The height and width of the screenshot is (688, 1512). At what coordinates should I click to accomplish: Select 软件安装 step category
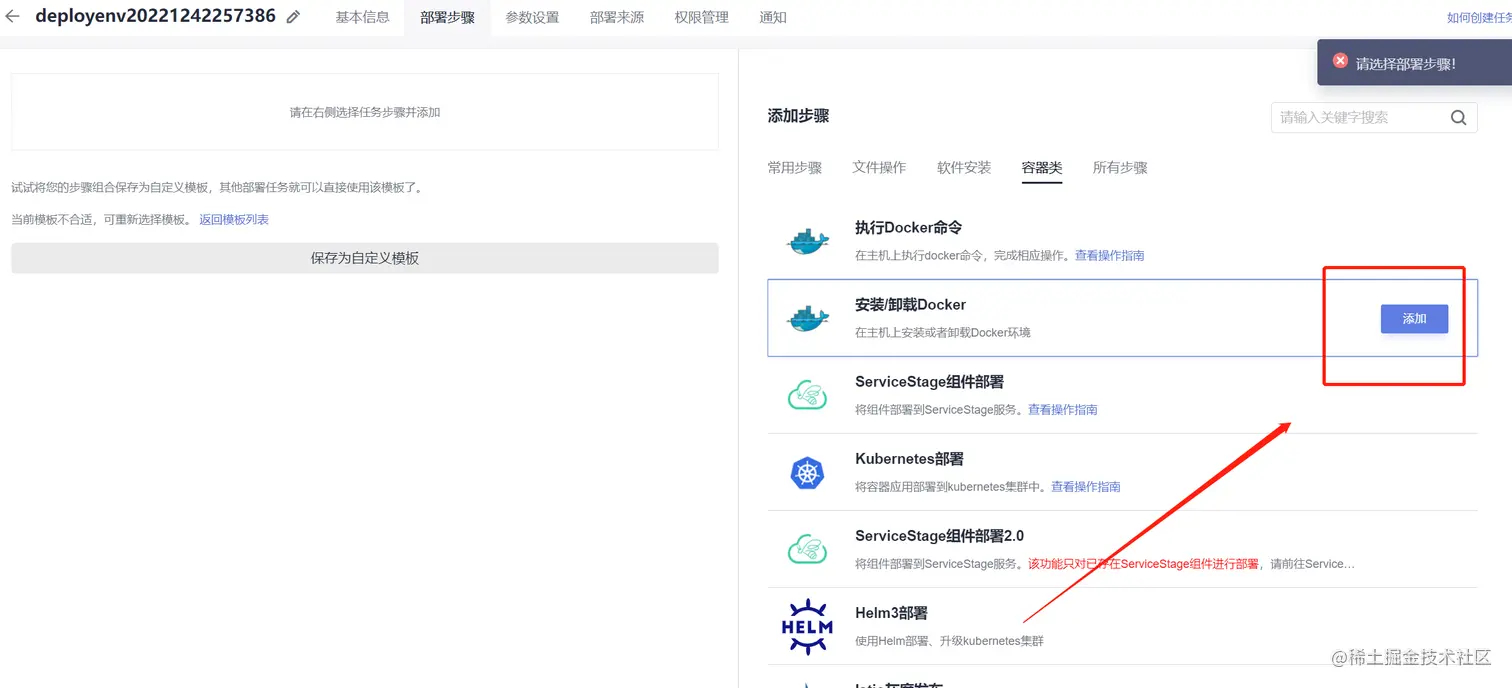point(964,168)
